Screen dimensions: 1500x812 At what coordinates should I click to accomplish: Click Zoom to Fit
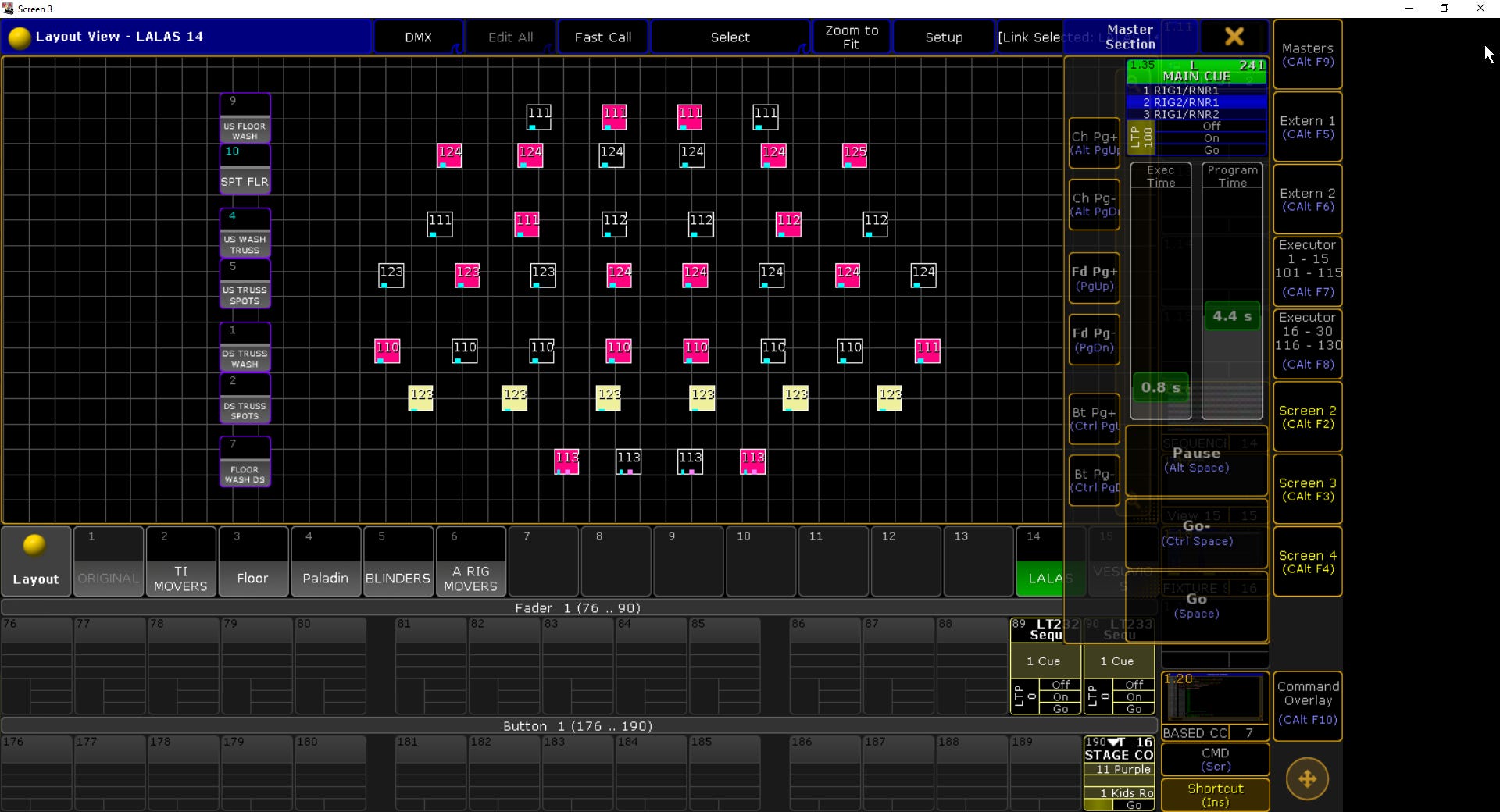[x=852, y=37]
